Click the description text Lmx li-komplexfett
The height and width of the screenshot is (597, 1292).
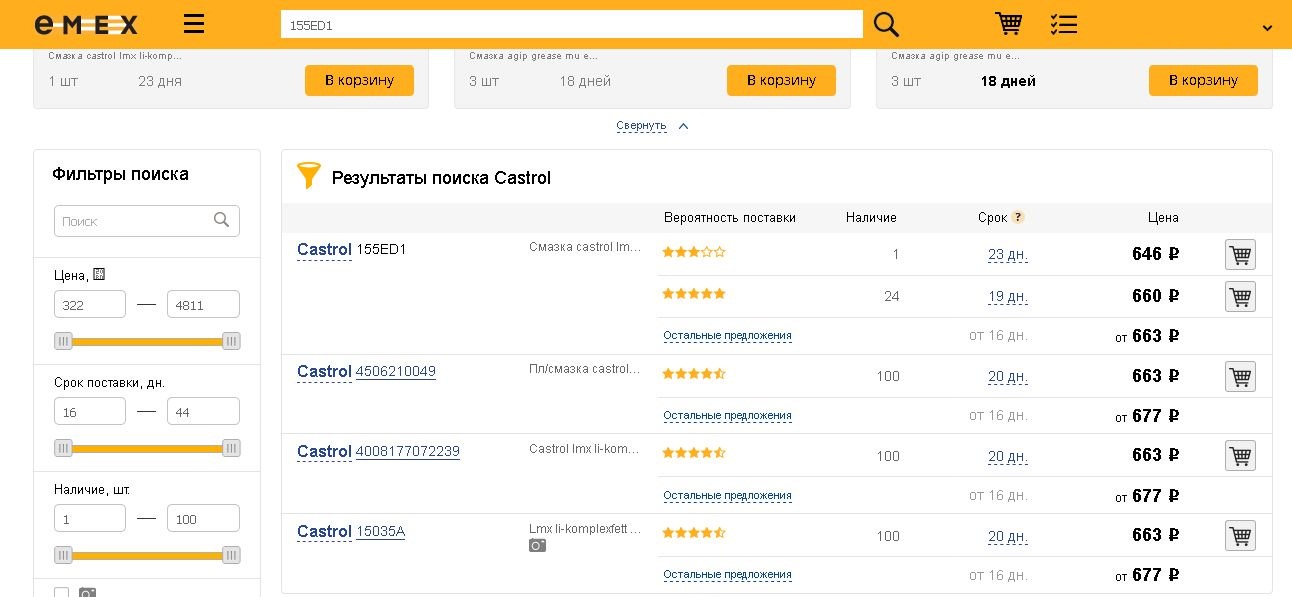click(585, 529)
